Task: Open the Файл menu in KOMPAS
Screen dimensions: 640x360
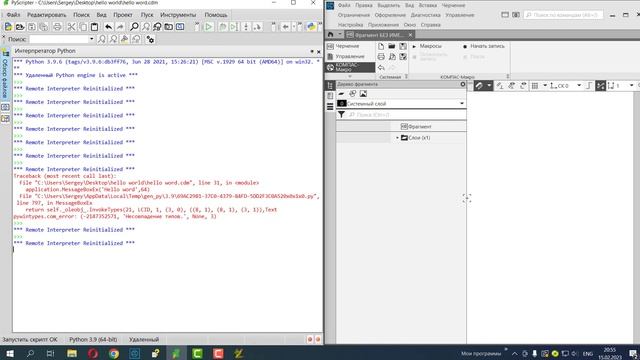Action: click(x=344, y=5)
